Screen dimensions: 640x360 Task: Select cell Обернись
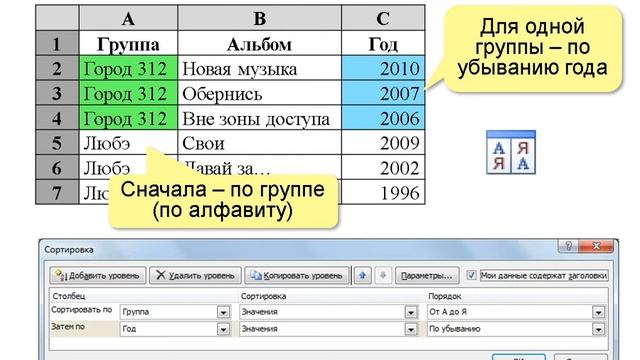[260, 93]
